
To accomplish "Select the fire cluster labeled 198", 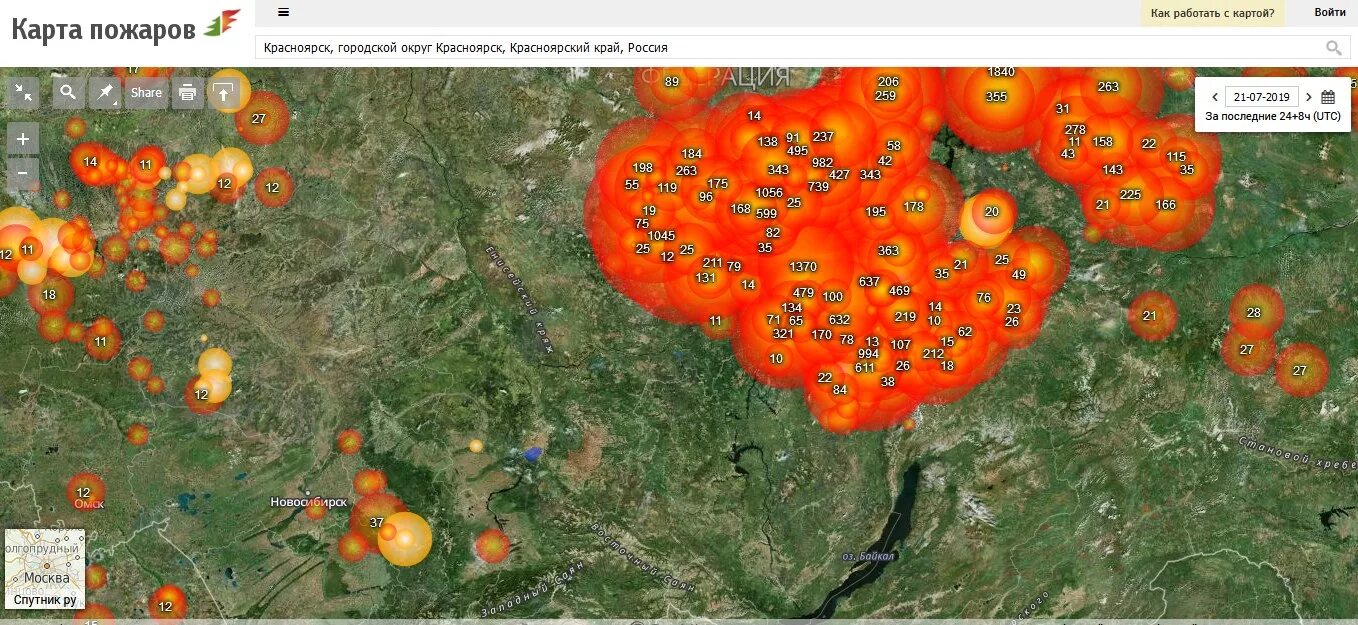I will tap(642, 168).
